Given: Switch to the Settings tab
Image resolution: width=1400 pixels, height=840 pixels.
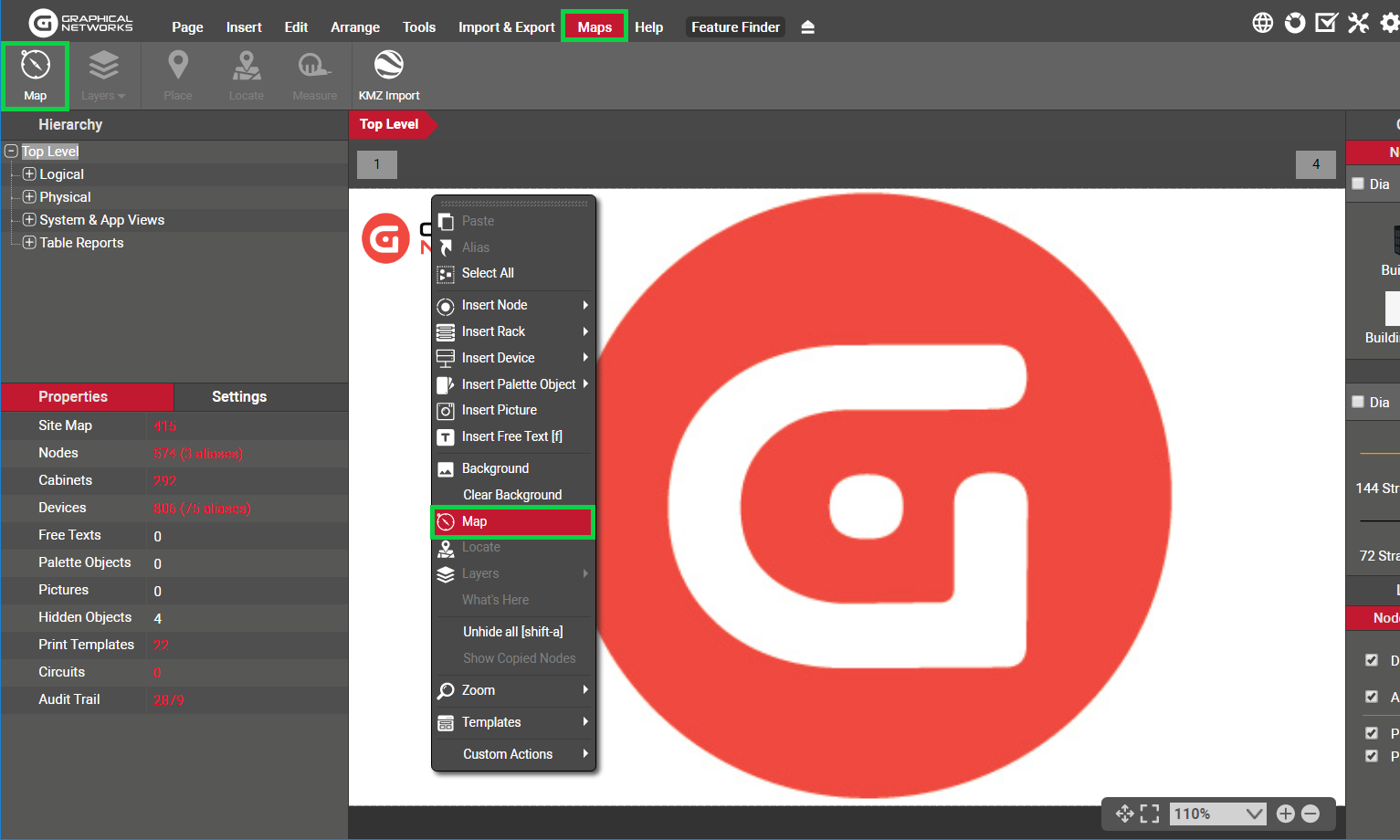Looking at the screenshot, I should click(239, 396).
